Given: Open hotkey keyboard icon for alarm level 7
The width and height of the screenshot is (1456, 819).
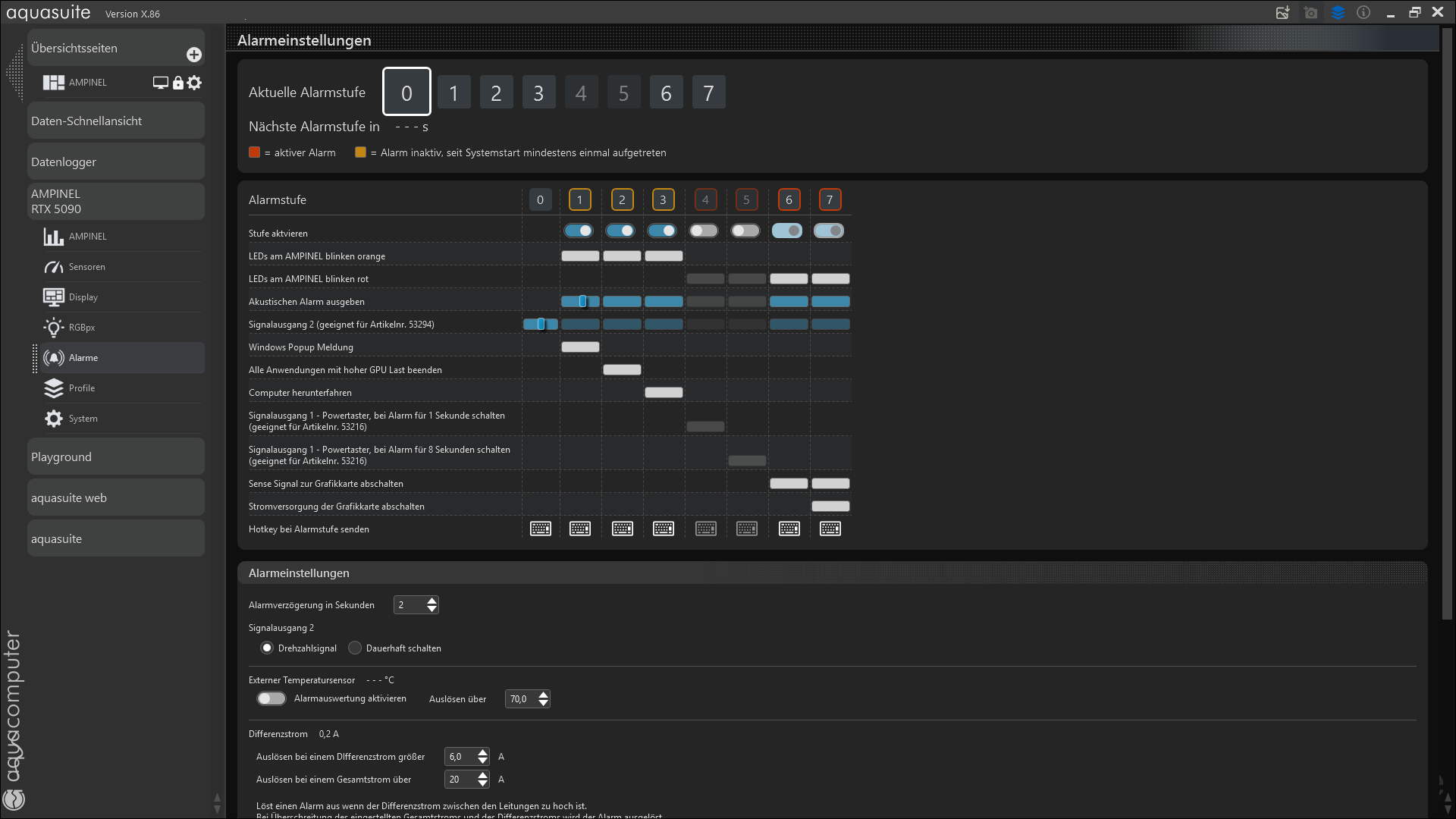Looking at the screenshot, I should point(830,529).
